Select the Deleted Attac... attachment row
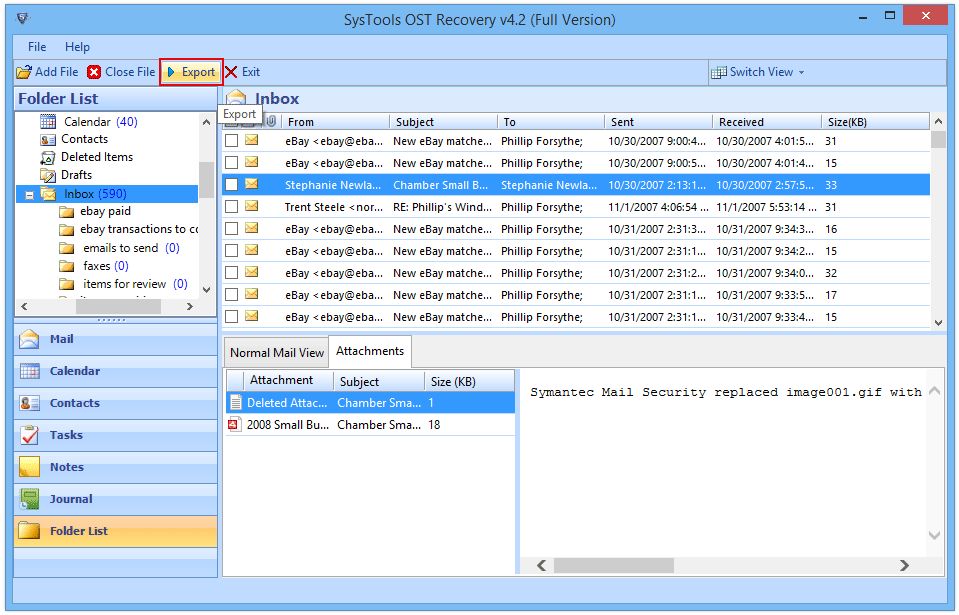This screenshot has height=615, width=959. point(371,403)
